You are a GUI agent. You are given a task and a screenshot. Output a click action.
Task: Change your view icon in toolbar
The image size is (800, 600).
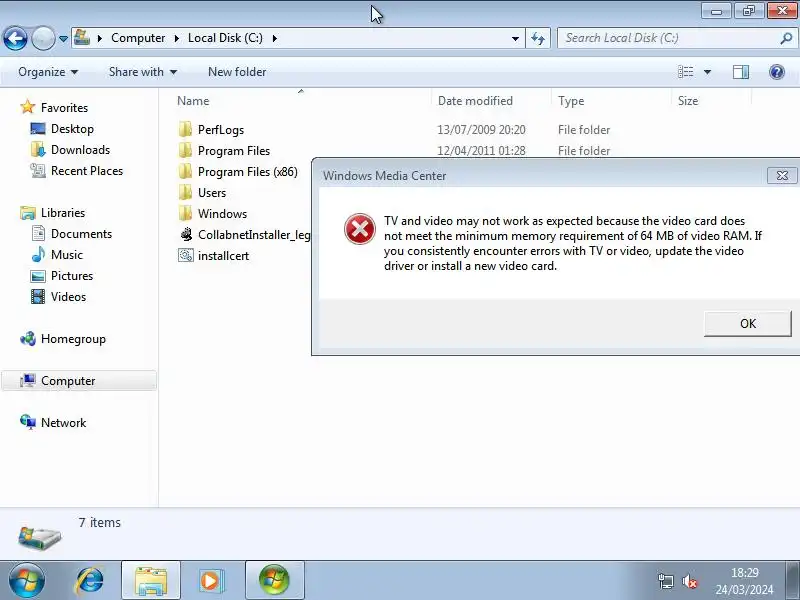pyautogui.click(x=685, y=72)
